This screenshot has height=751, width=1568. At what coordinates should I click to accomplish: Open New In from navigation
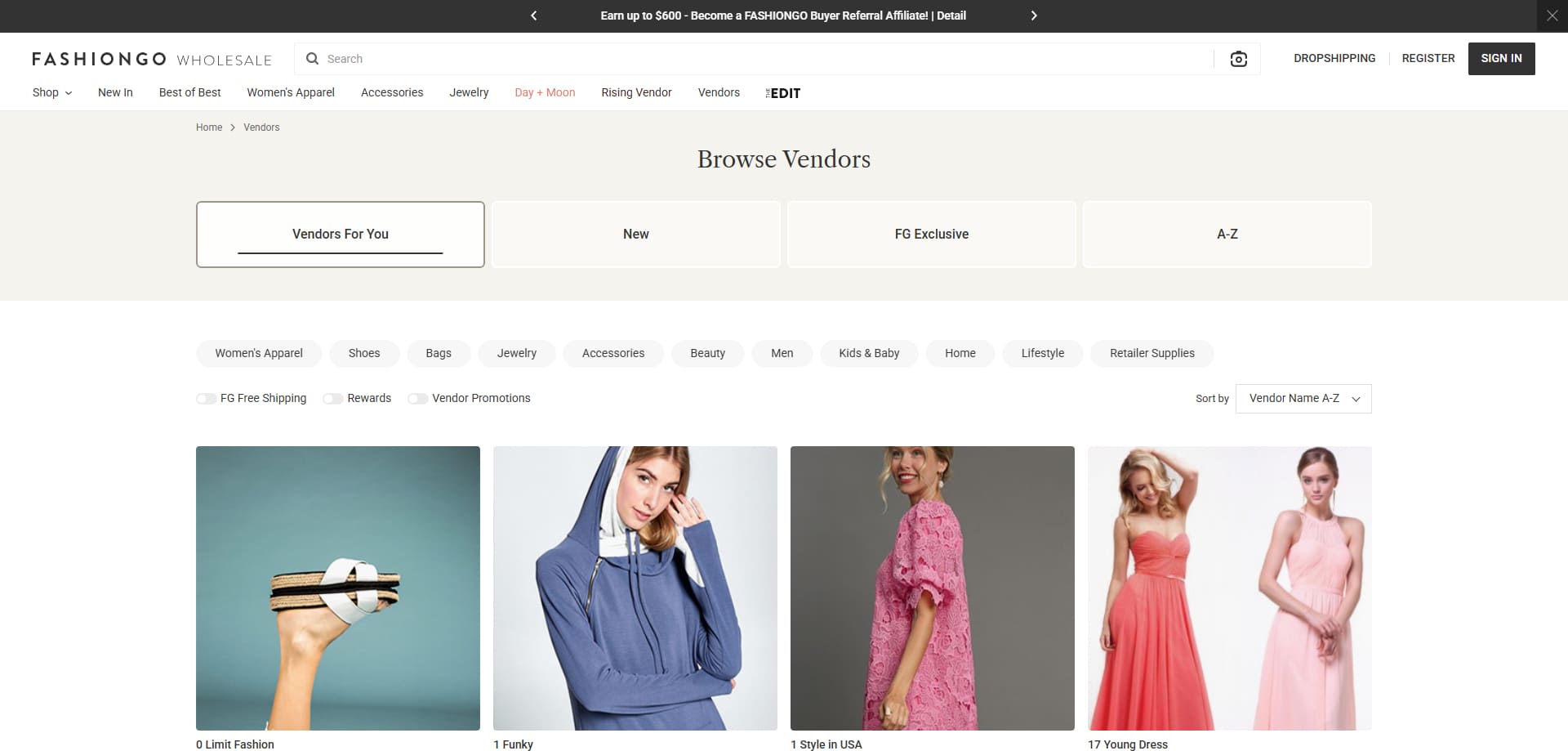click(115, 92)
